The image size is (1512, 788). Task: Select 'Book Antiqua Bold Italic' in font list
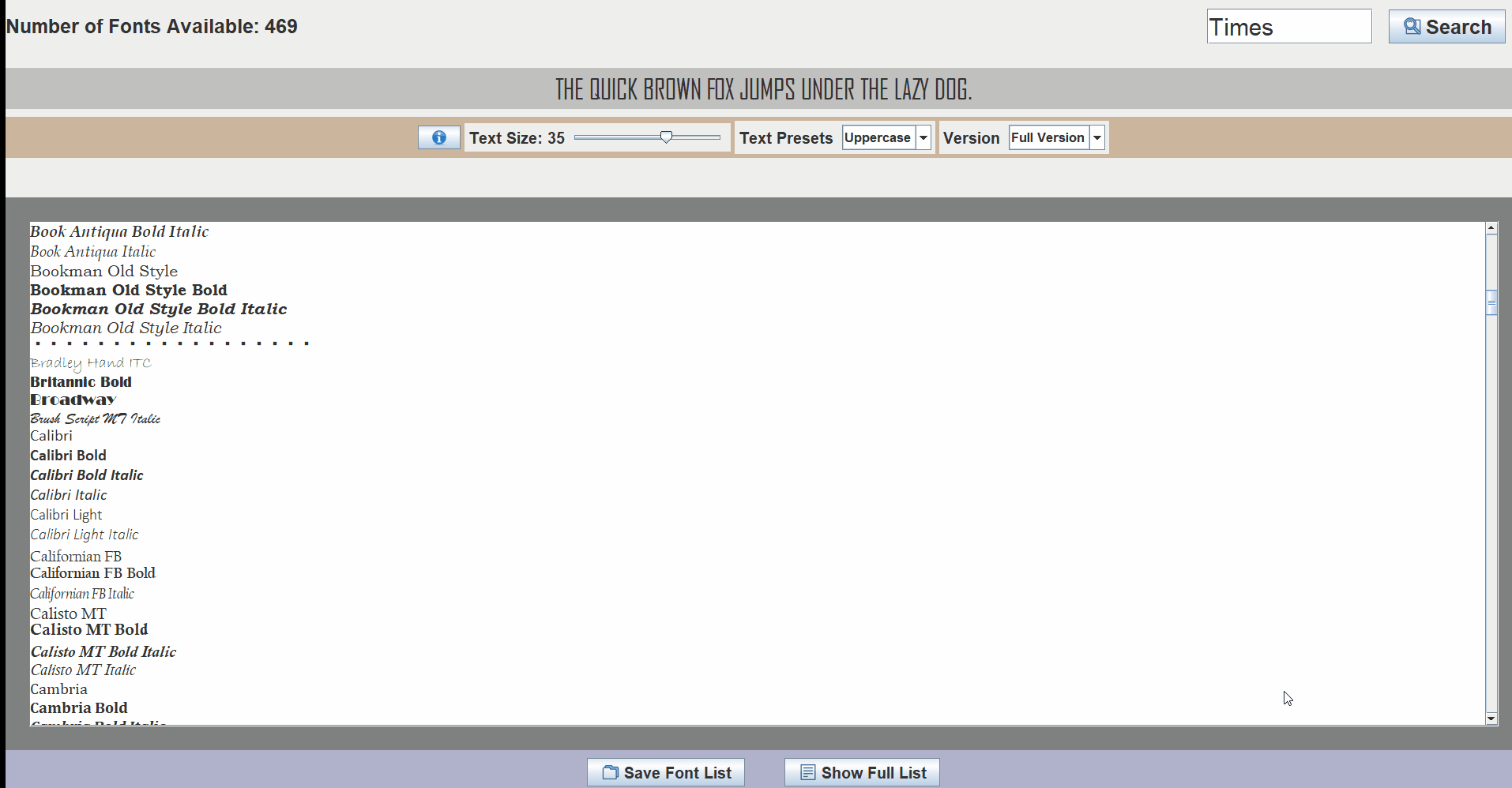119,231
